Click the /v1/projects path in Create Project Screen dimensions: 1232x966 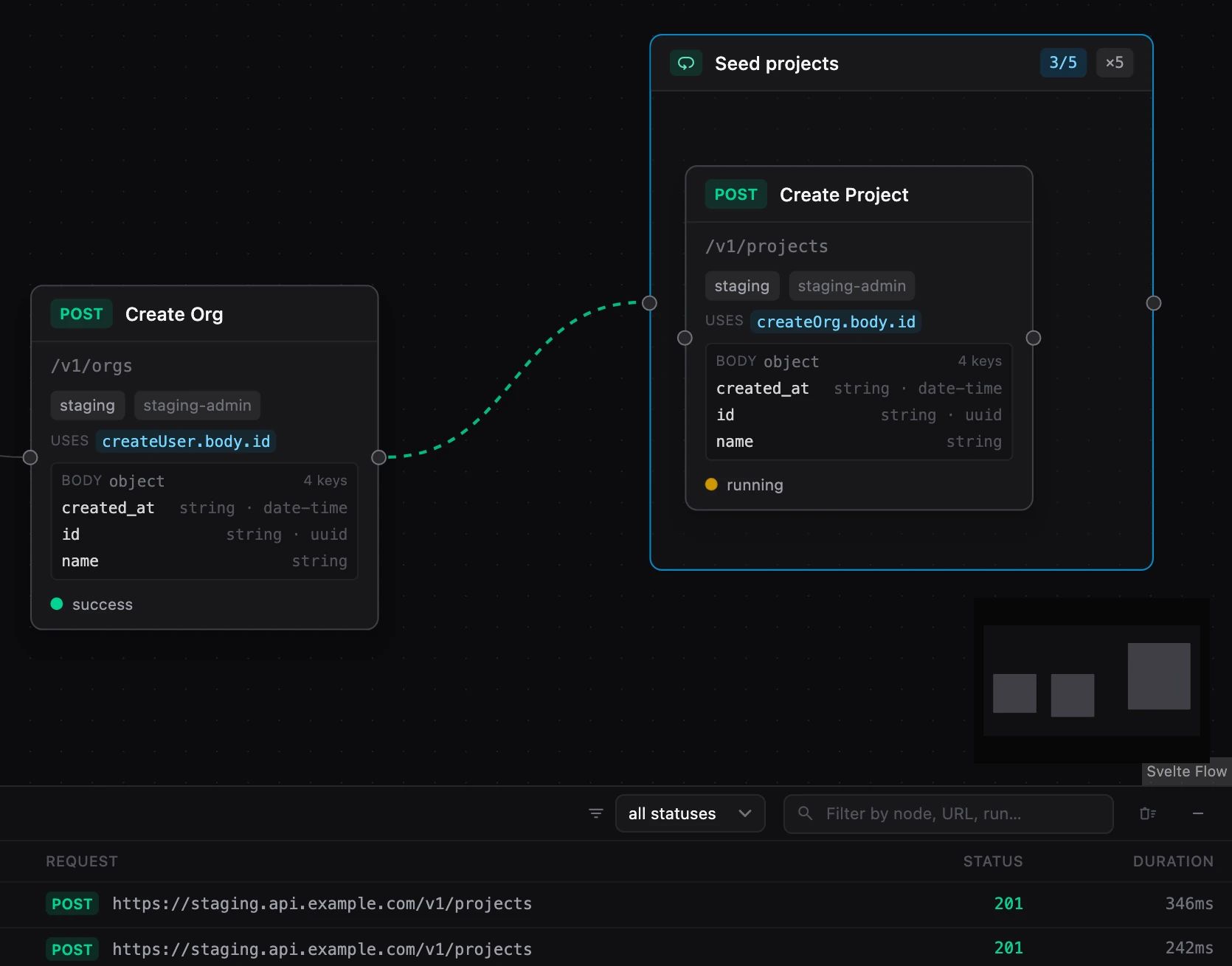tap(766, 246)
